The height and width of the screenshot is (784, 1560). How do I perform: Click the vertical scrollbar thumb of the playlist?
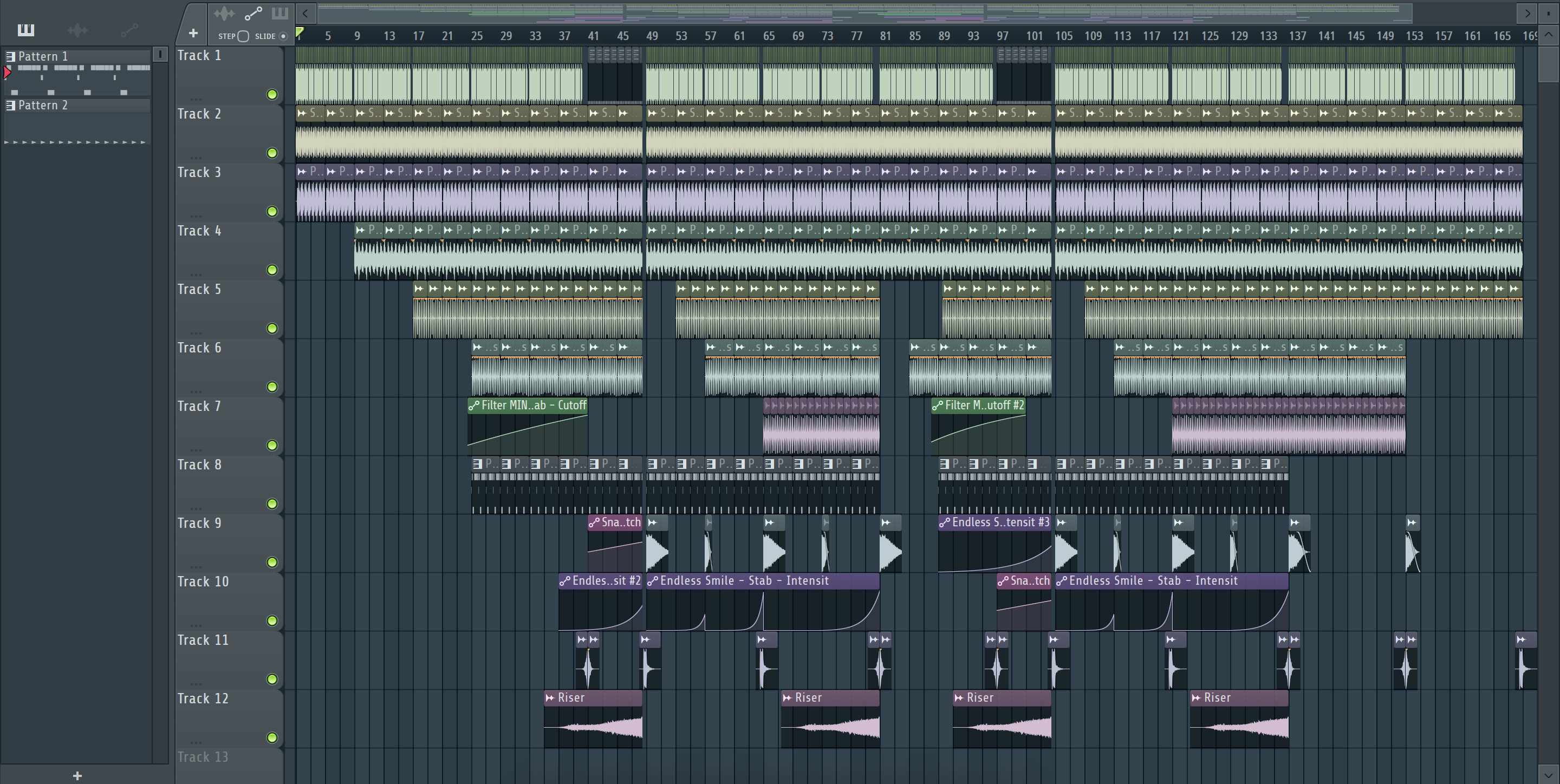tap(1549, 64)
